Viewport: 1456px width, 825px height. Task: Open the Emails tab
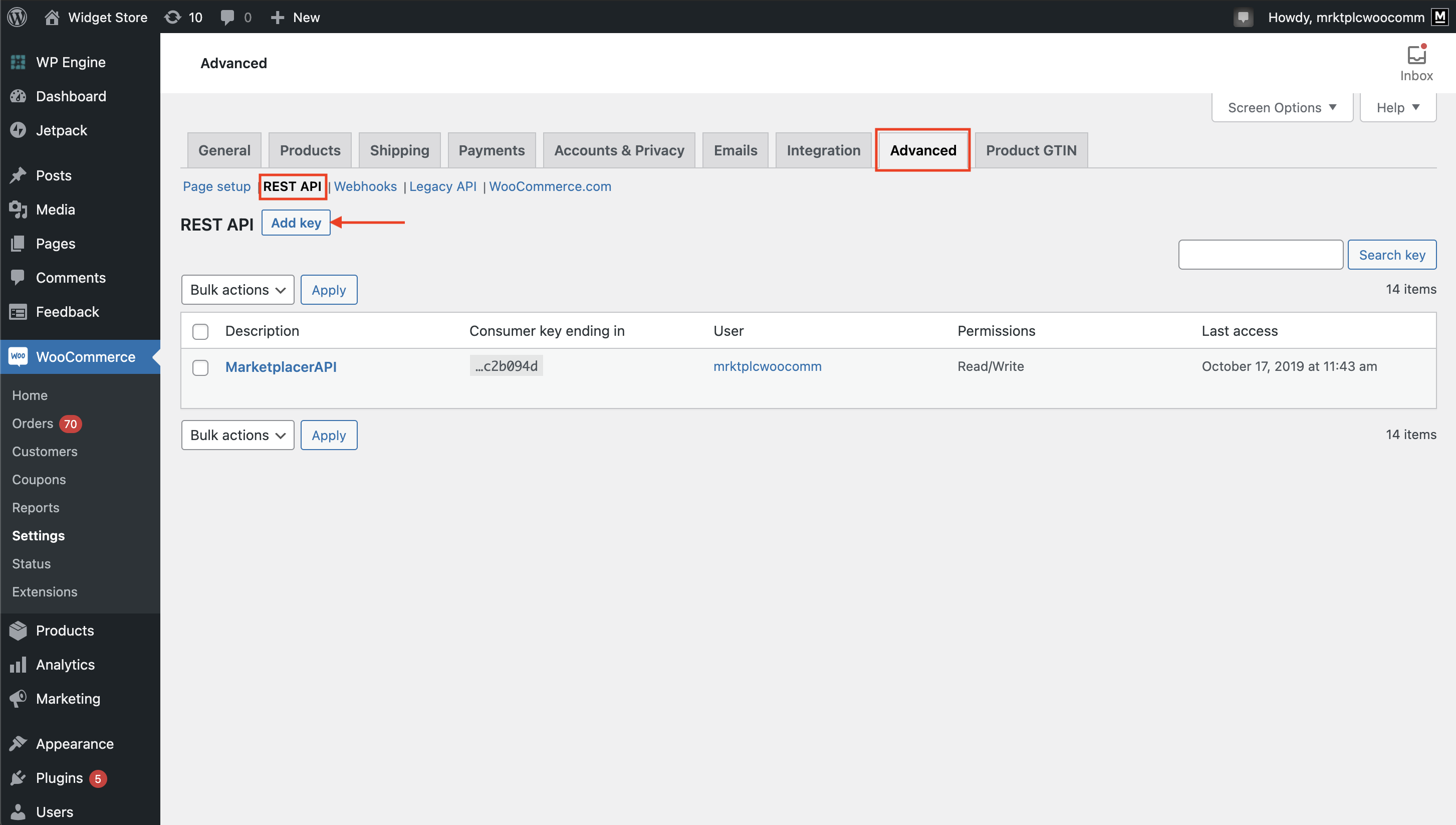click(735, 150)
